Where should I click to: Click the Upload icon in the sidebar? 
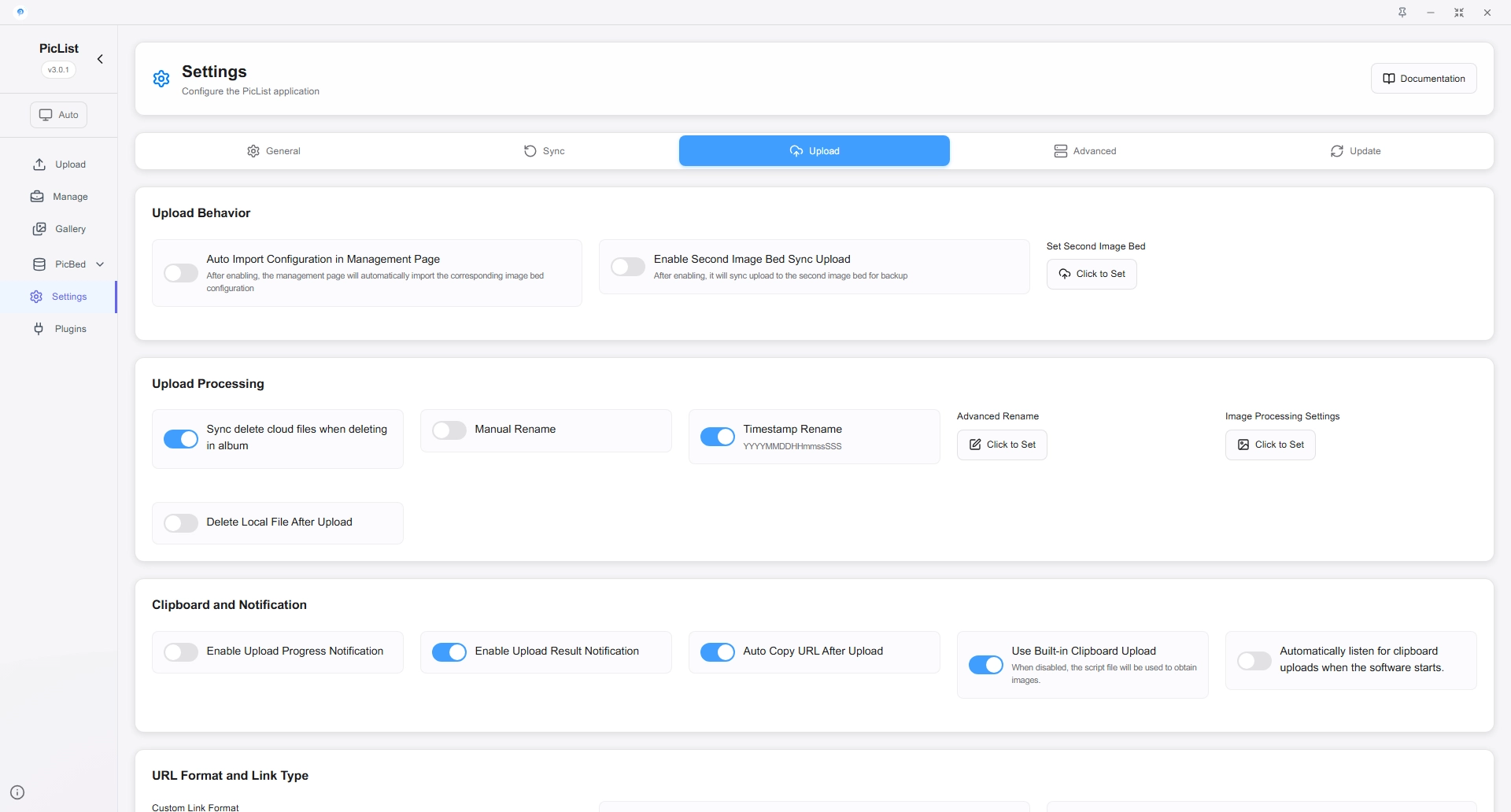pos(39,164)
